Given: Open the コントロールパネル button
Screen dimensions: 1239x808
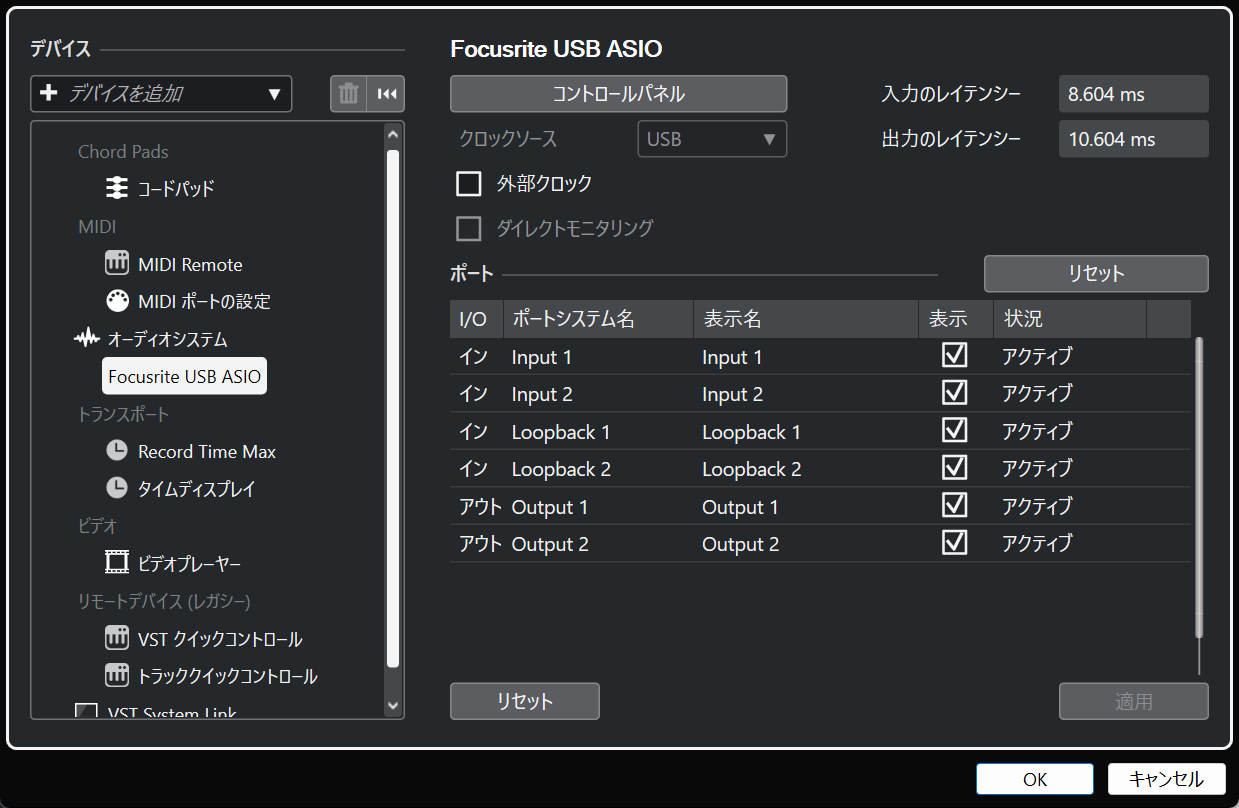Looking at the screenshot, I should tap(619, 94).
